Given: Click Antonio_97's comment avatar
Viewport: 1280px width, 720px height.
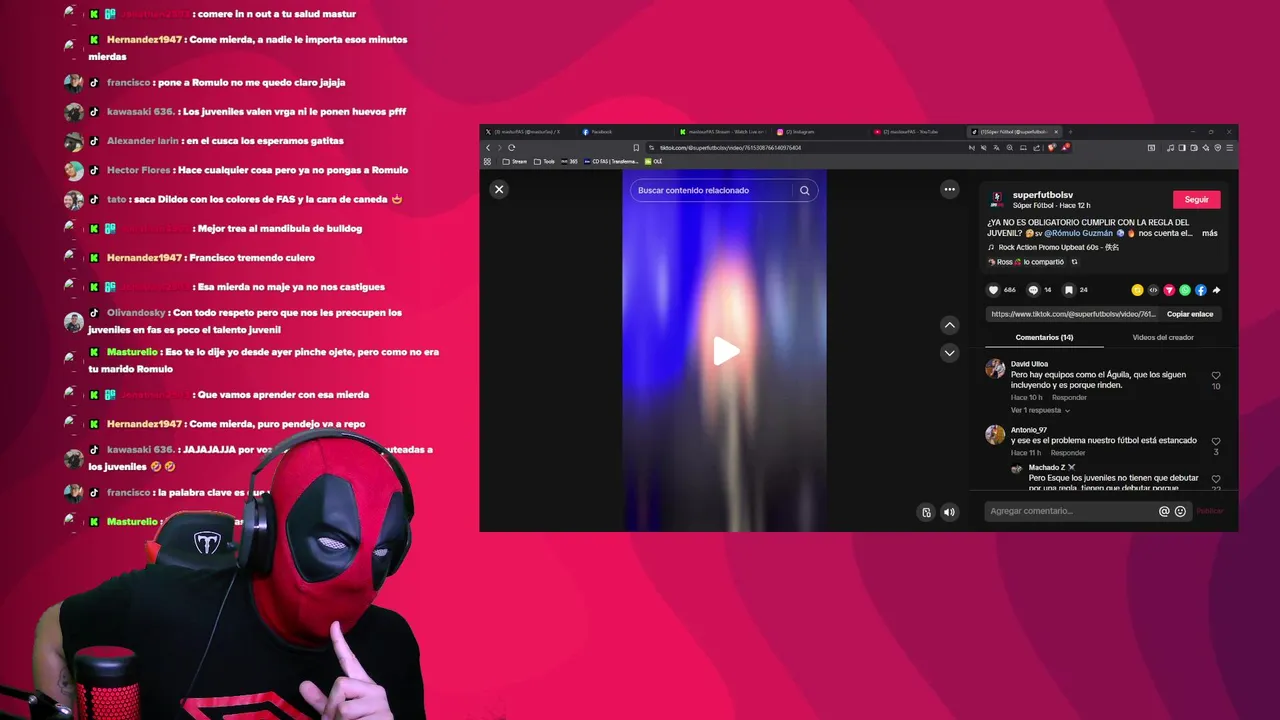Looking at the screenshot, I should click(995, 434).
